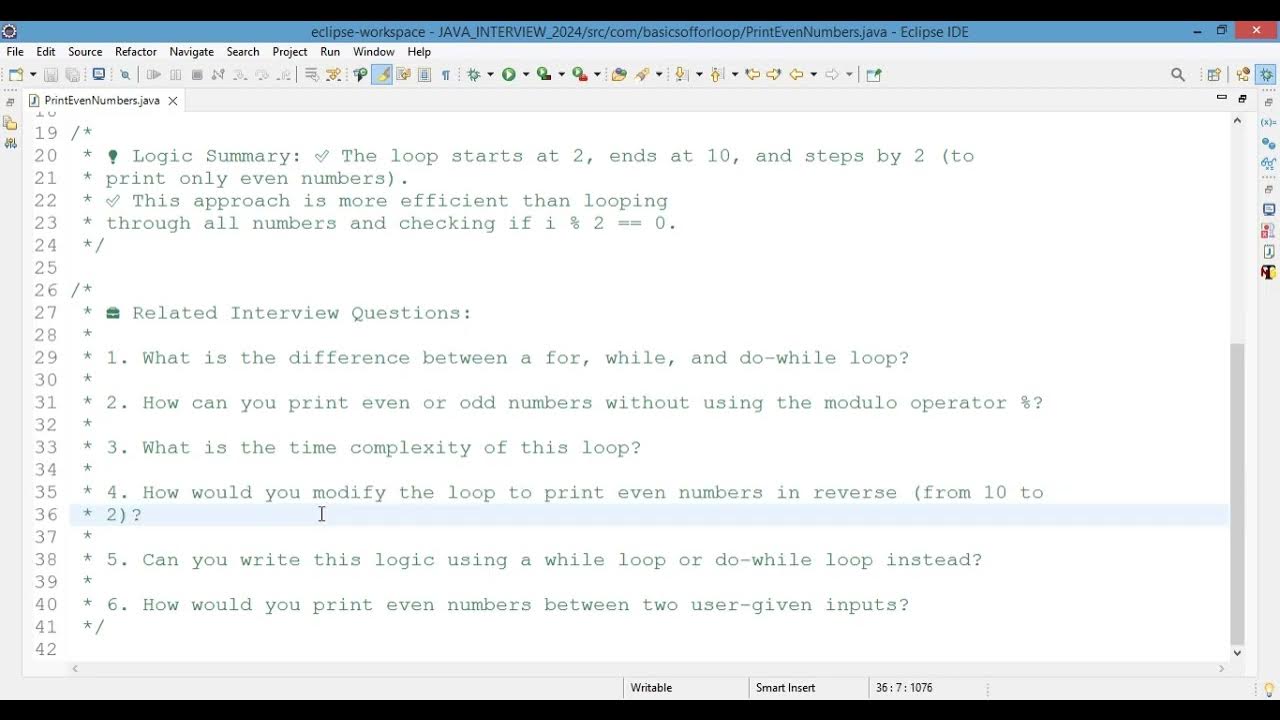The image size is (1280, 720).
Task: Click the Smart Insert status bar entry
Action: pos(785,688)
